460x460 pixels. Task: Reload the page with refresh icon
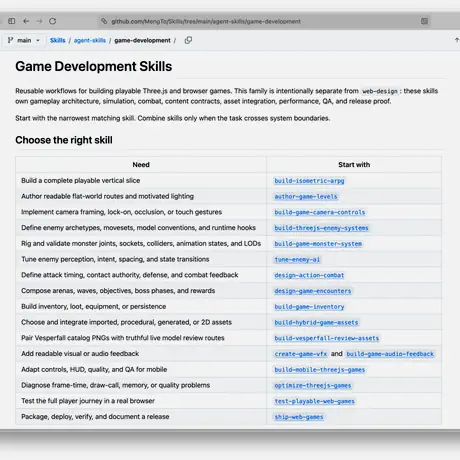pos(52,21)
